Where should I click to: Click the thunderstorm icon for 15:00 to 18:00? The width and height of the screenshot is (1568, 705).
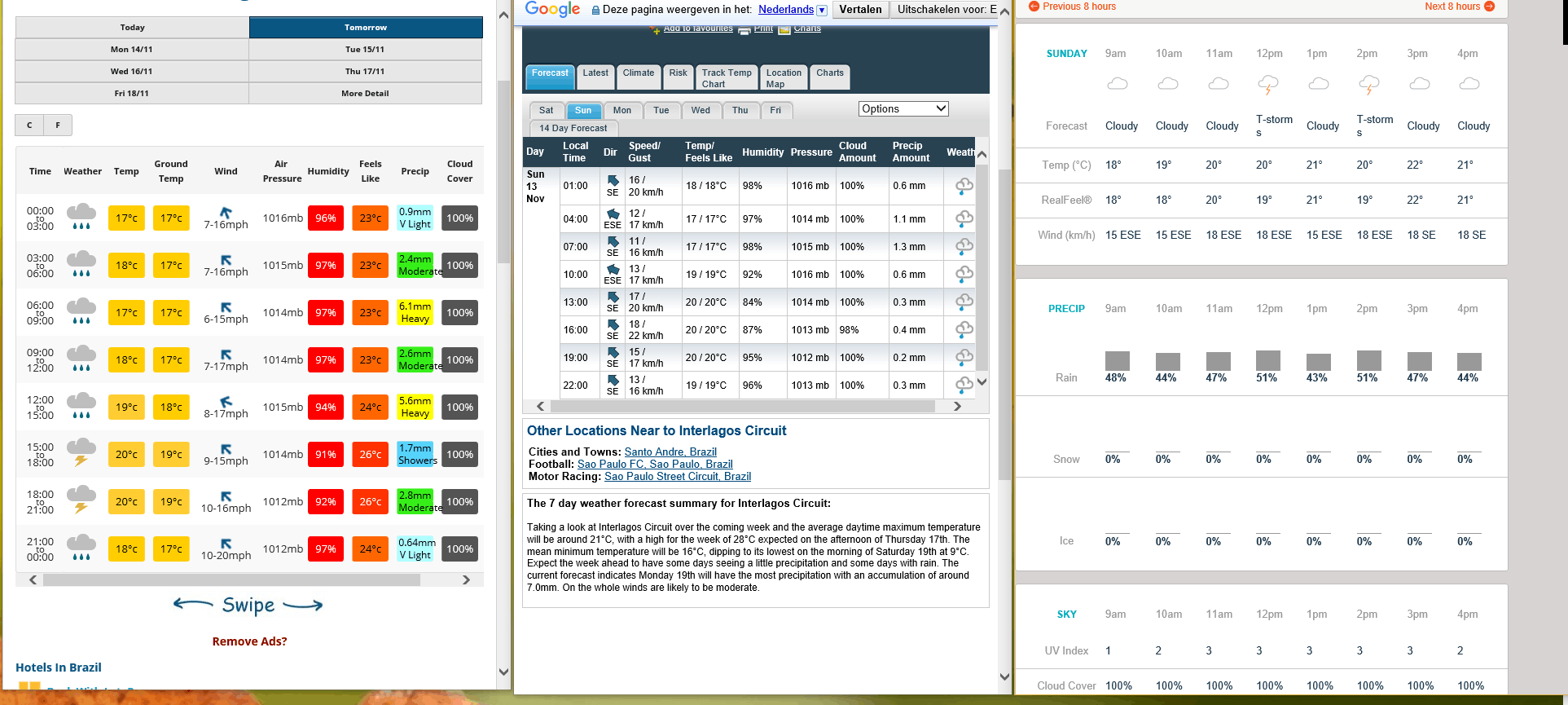(x=81, y=453)
